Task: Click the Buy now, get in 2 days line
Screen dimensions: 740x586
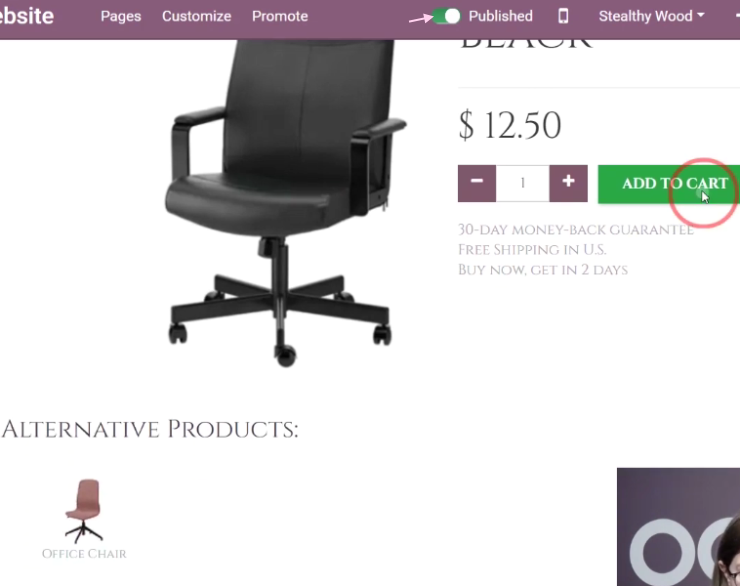Action: 543,269
